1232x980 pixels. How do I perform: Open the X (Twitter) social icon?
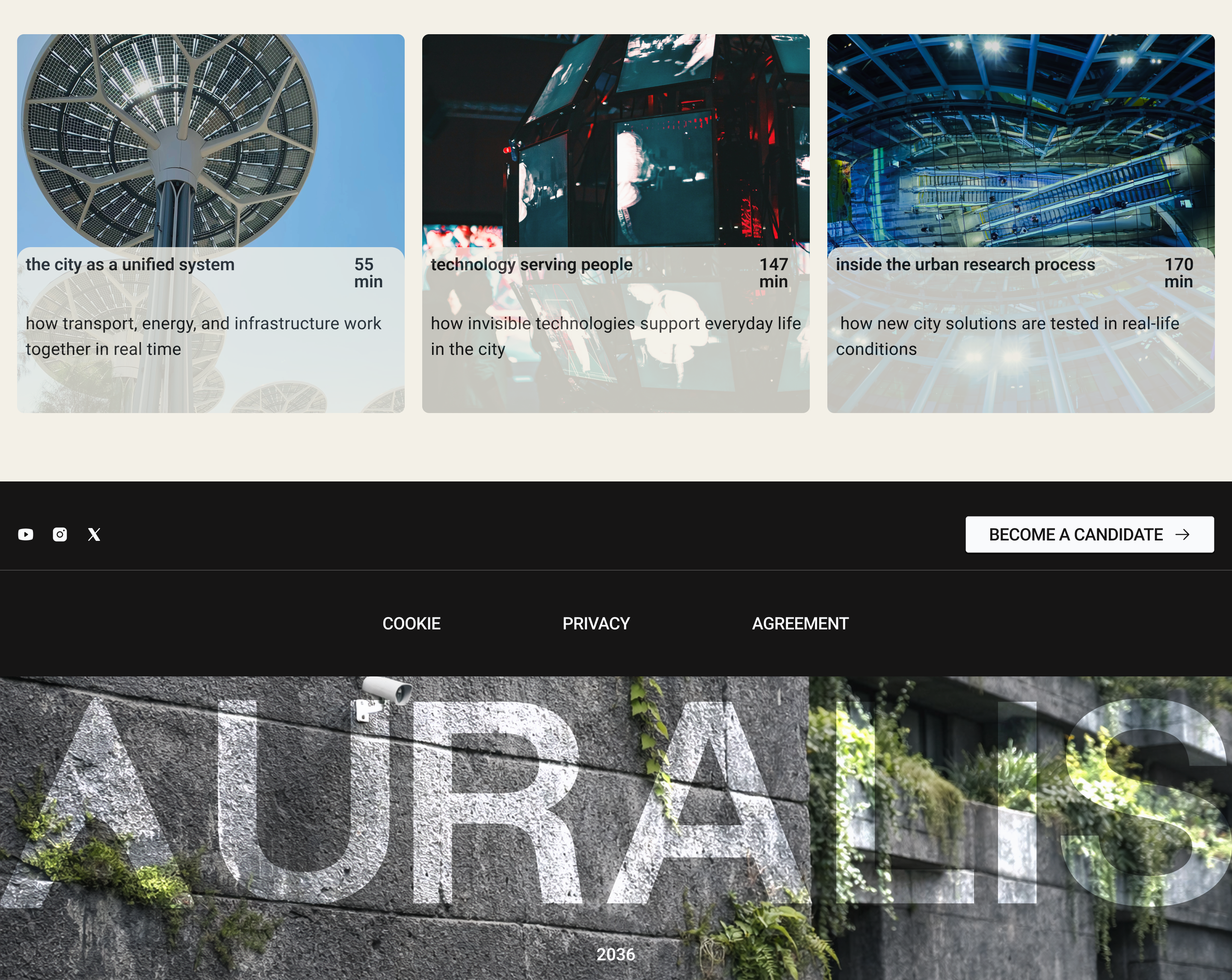click(x=94, y=534)
